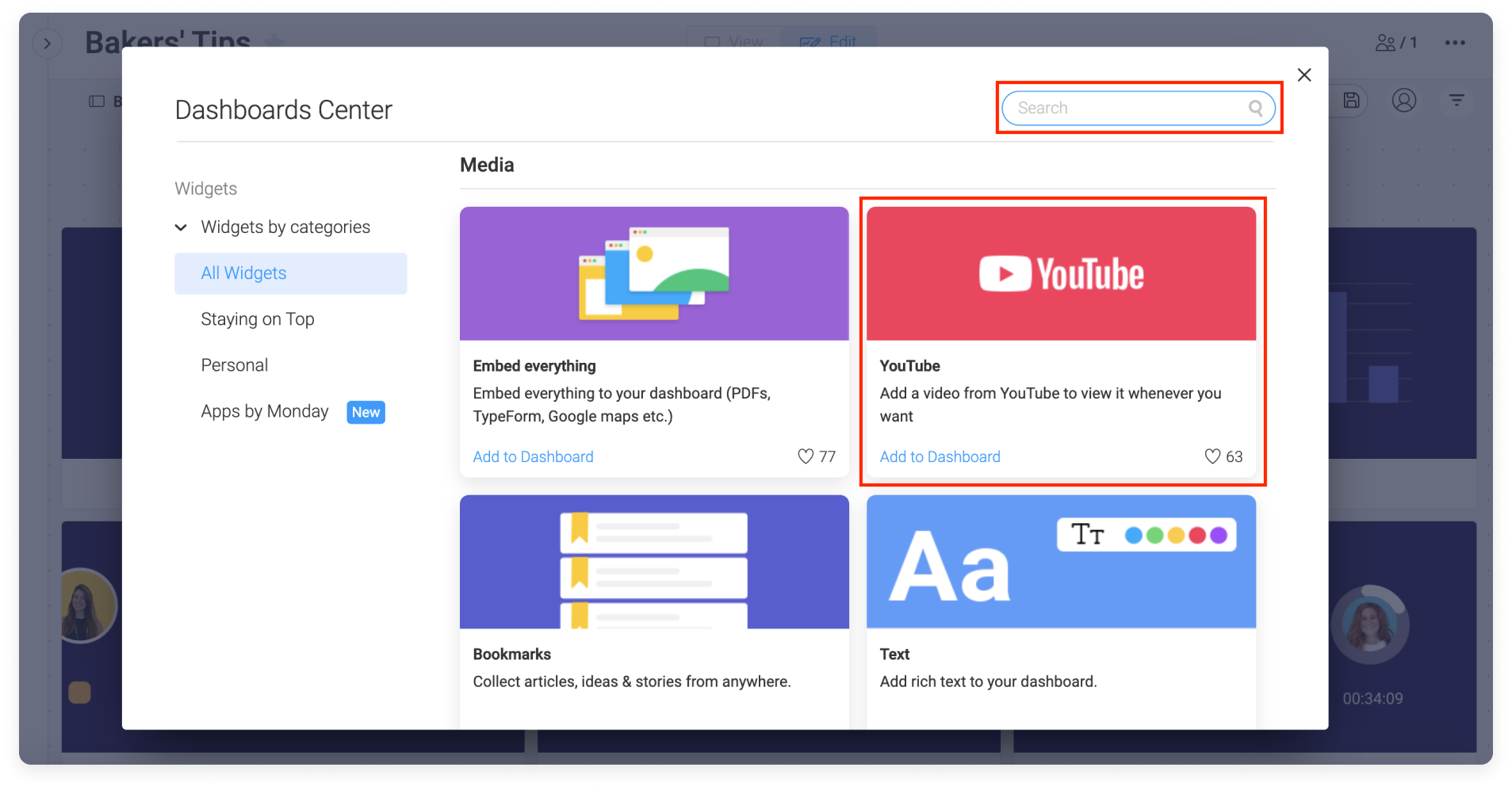1512x790 pixels.
Task: Click the user avatar above the timer
Action: [1370, 625]
